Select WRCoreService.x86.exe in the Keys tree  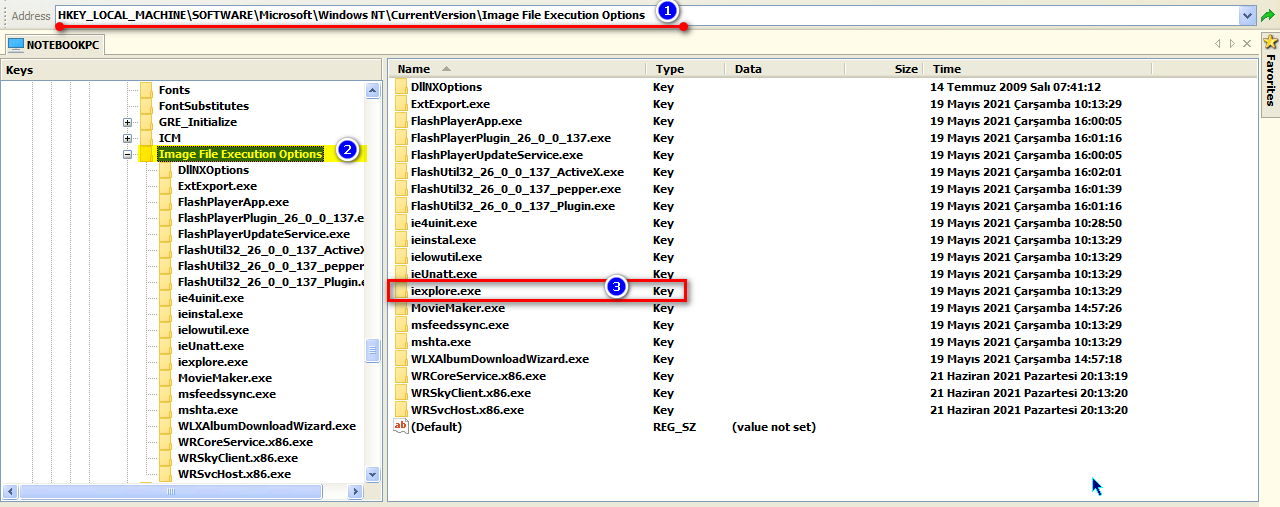(245, 442)
